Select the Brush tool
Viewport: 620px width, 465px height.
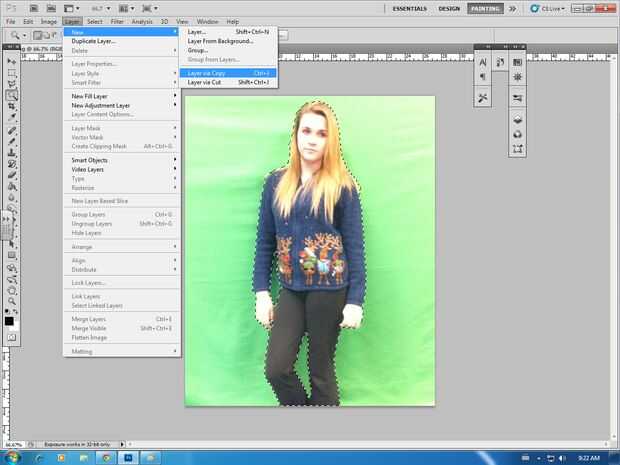point(11,141)
